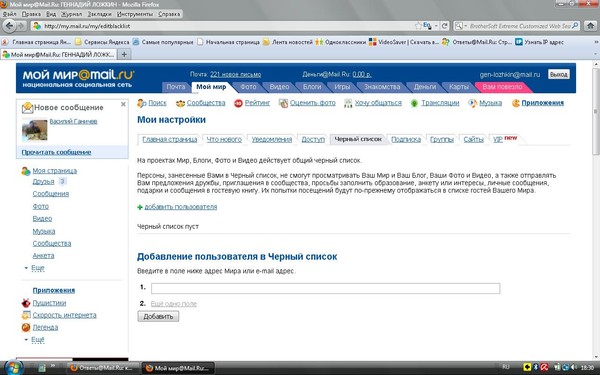This screenshot has height=375, width=600.
Task: Open the Закладки menu
Action: pos(99,14)
